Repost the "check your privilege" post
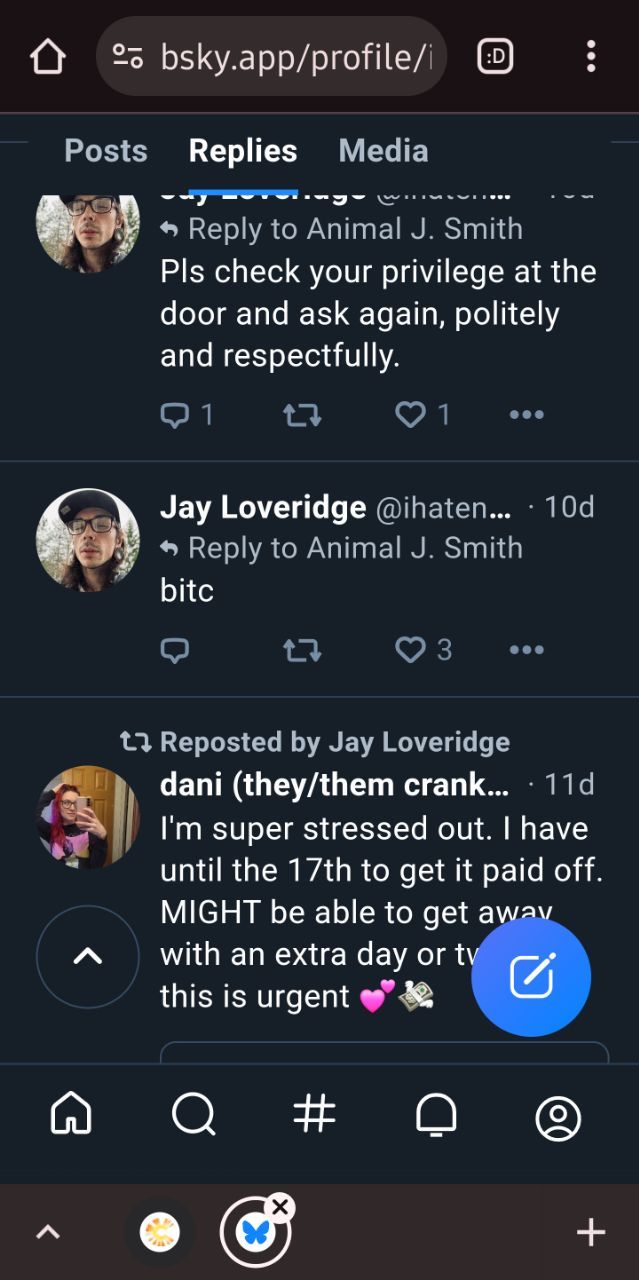This screenshot has width=639, height=1280. tap(302, 414)
